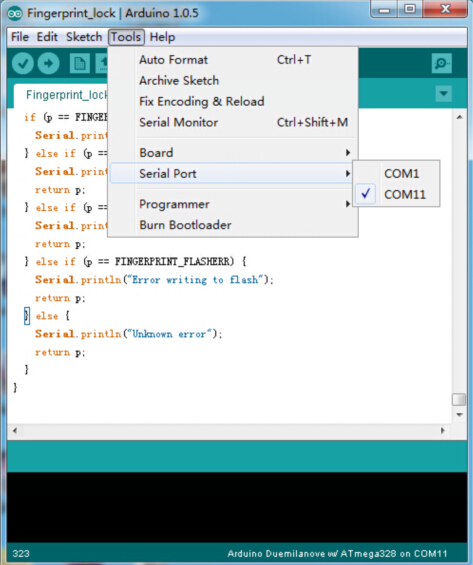
Task: Open the File menu
Action: 20,37
